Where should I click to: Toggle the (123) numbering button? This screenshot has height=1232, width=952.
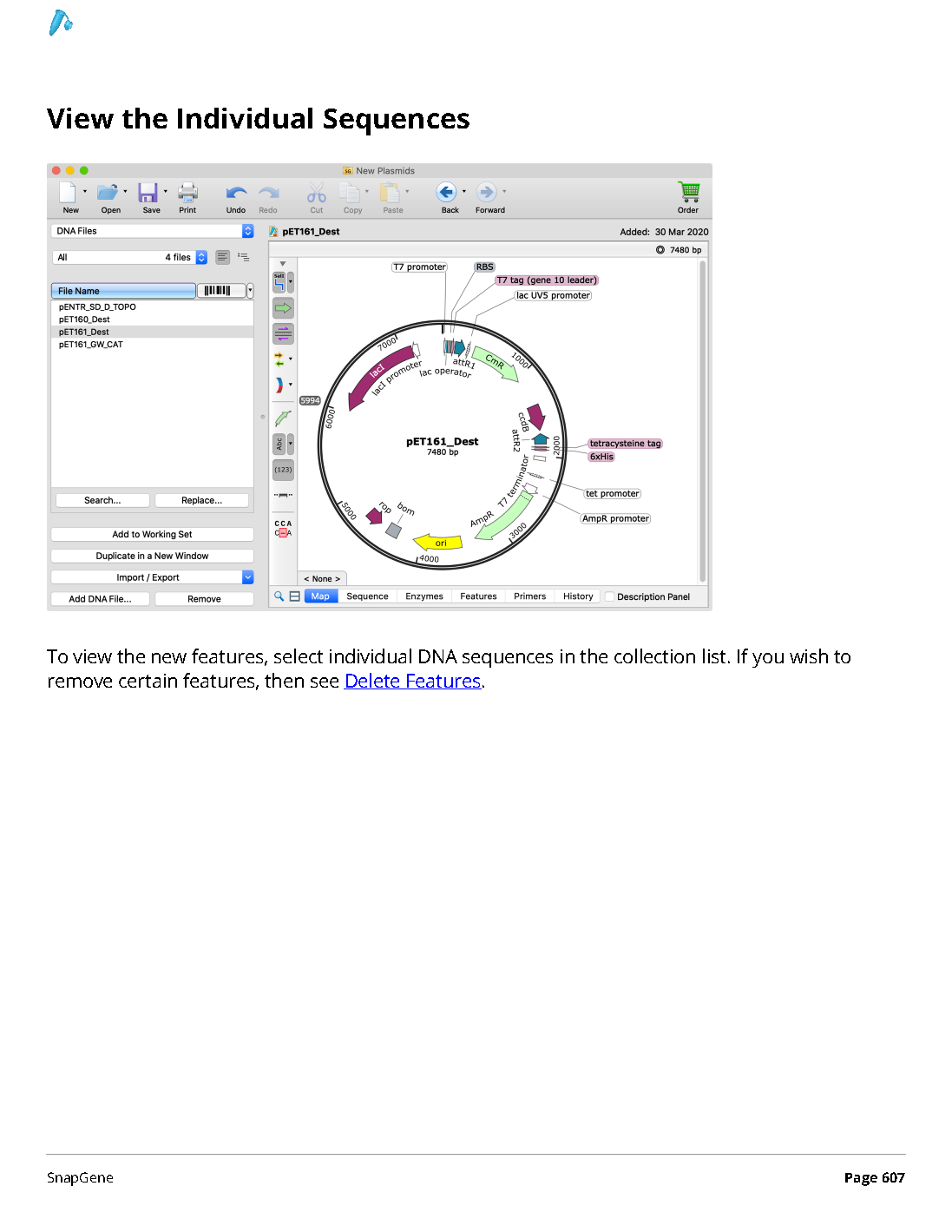(283, 470)
